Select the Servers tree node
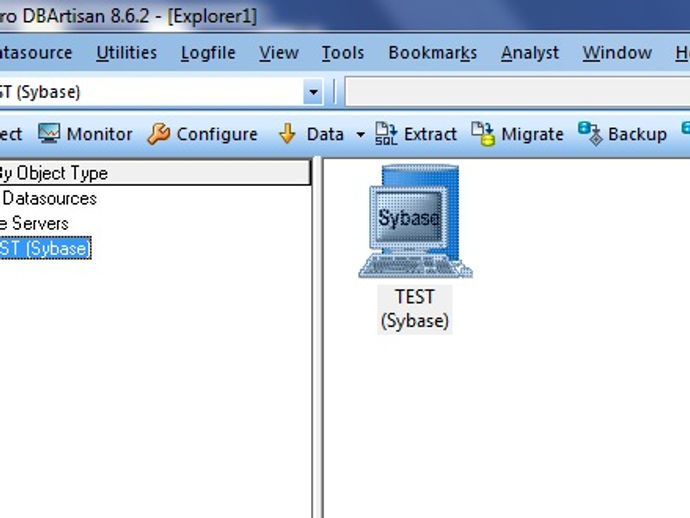This screenshot has height=518, width=690. tap(34, 224)
